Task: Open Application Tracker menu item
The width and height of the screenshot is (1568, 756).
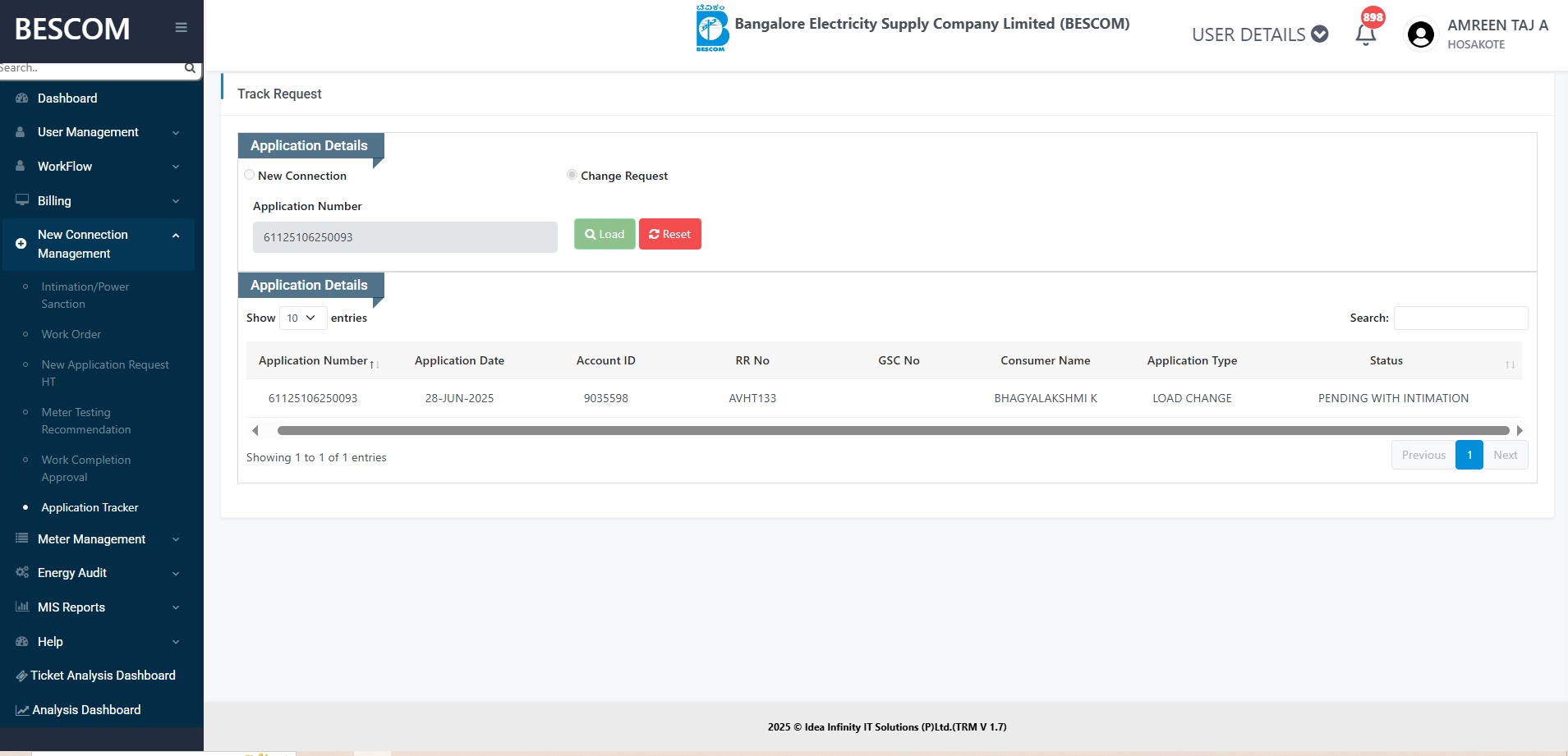Action: [x=90, y=507]
